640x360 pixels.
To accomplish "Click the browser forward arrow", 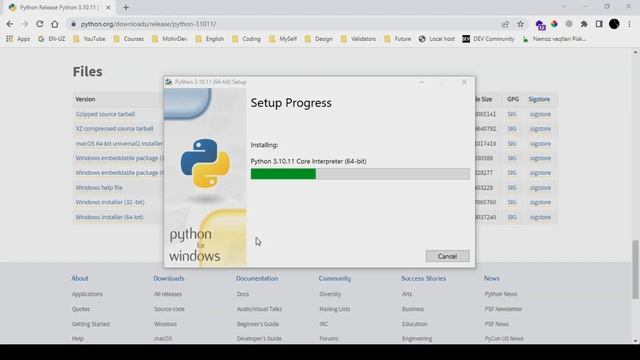I will pyautogui.click(x=24, y=24).
